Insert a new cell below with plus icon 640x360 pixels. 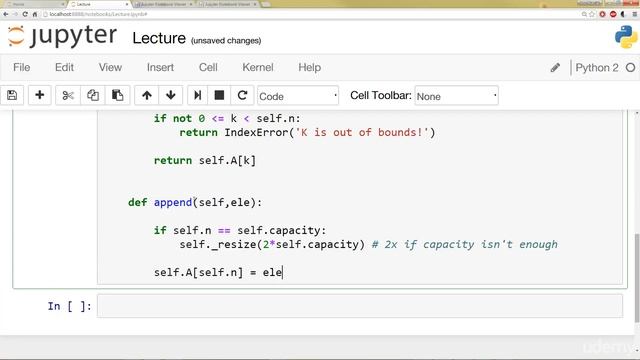tap(40, 96)
